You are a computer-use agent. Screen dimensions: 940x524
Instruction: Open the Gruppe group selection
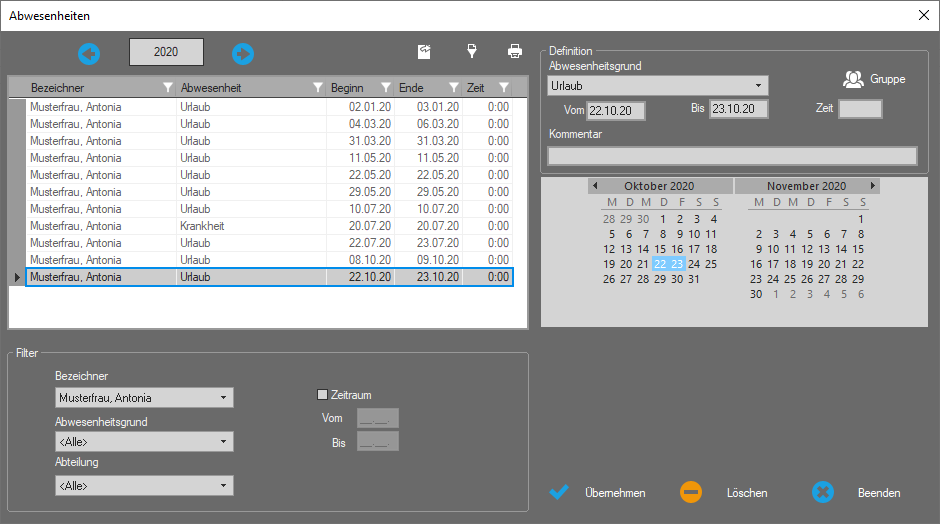874,79
